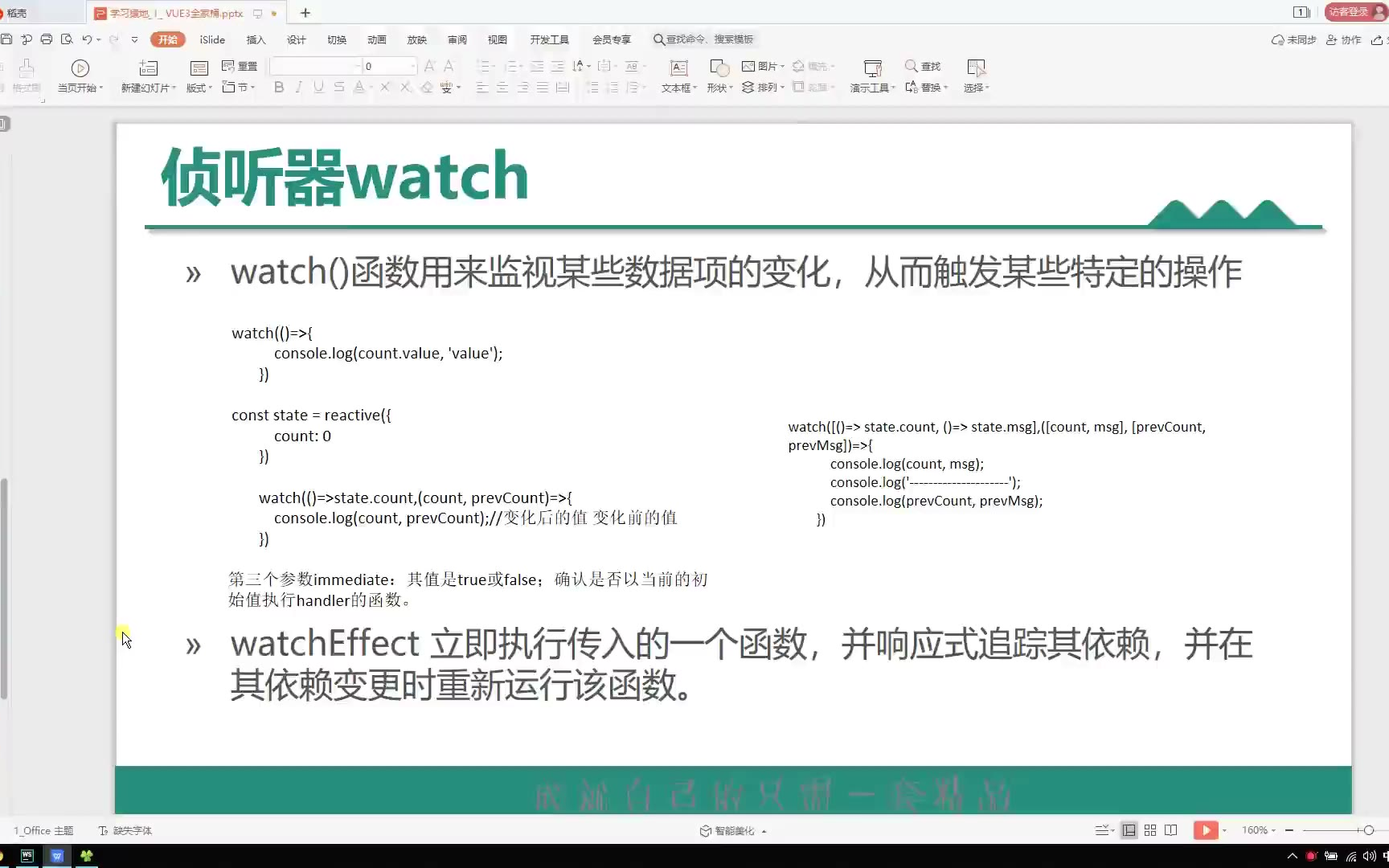1389x868 pixels.
Task: Click the 未同步 sync status button
Action: pyautogui.click(x=1293, y=39)
